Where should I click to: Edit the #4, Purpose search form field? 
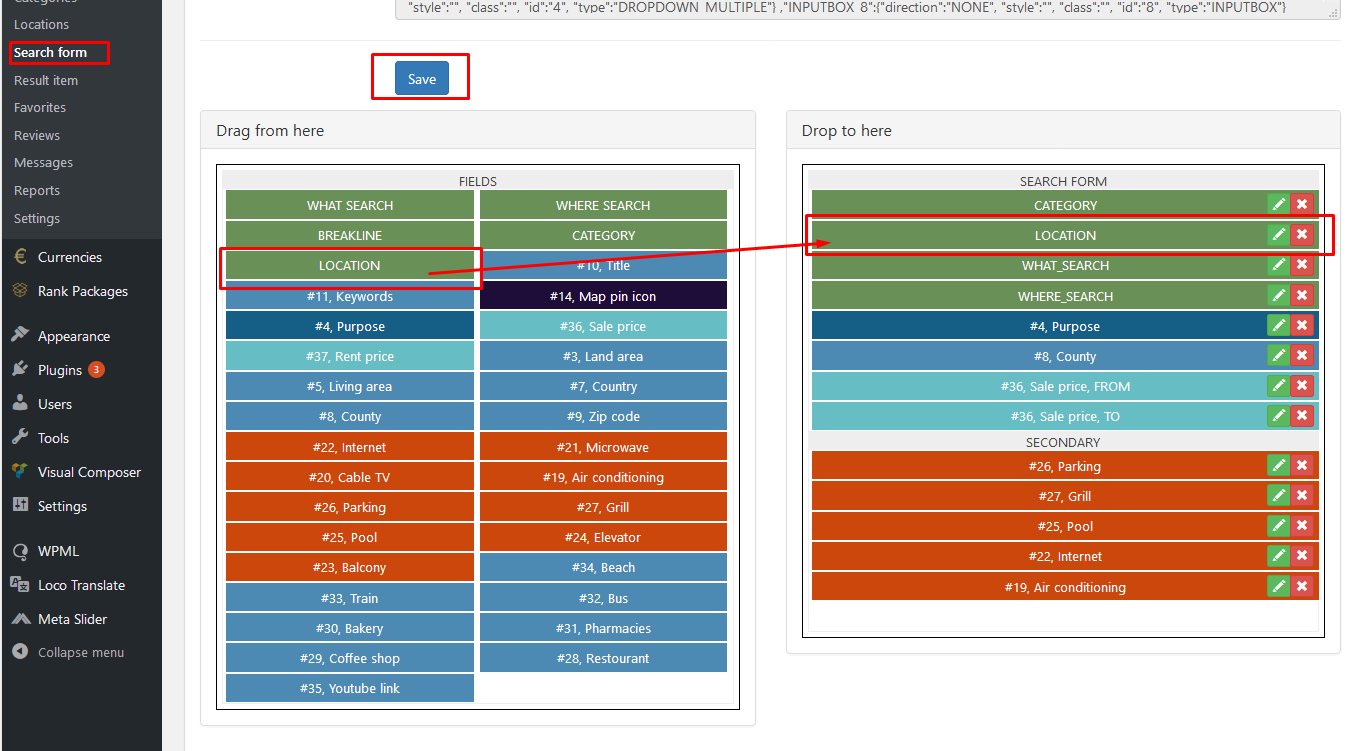click(x=1278, y=325)
